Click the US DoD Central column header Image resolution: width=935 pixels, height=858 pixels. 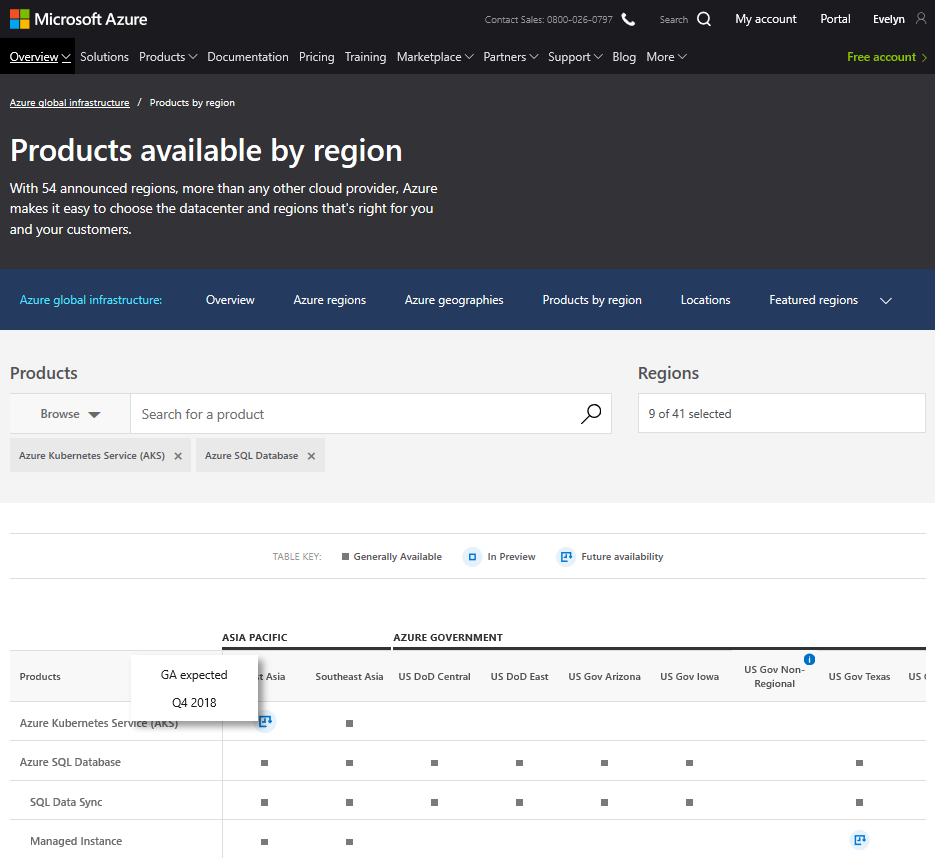click(435, 677)
